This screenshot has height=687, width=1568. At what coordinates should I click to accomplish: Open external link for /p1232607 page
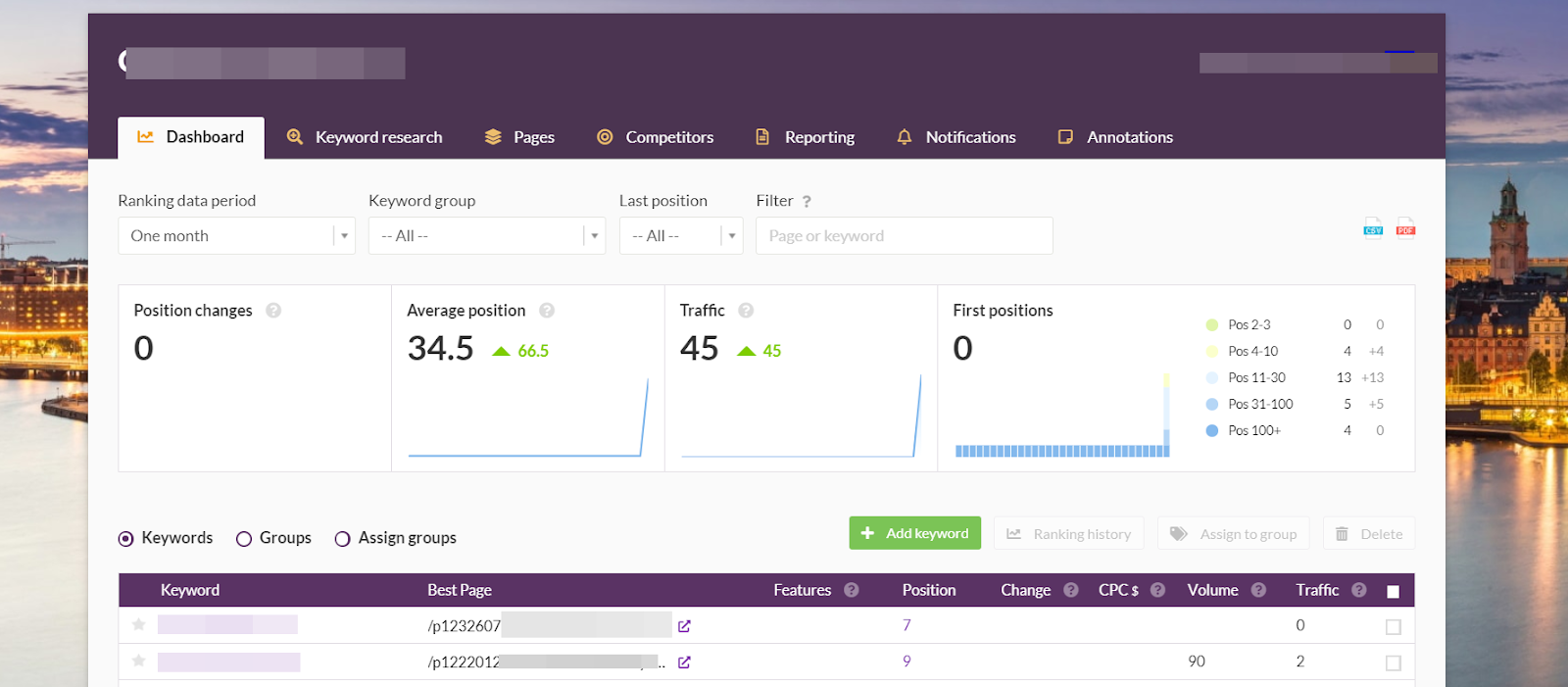(x=684, y=626)
